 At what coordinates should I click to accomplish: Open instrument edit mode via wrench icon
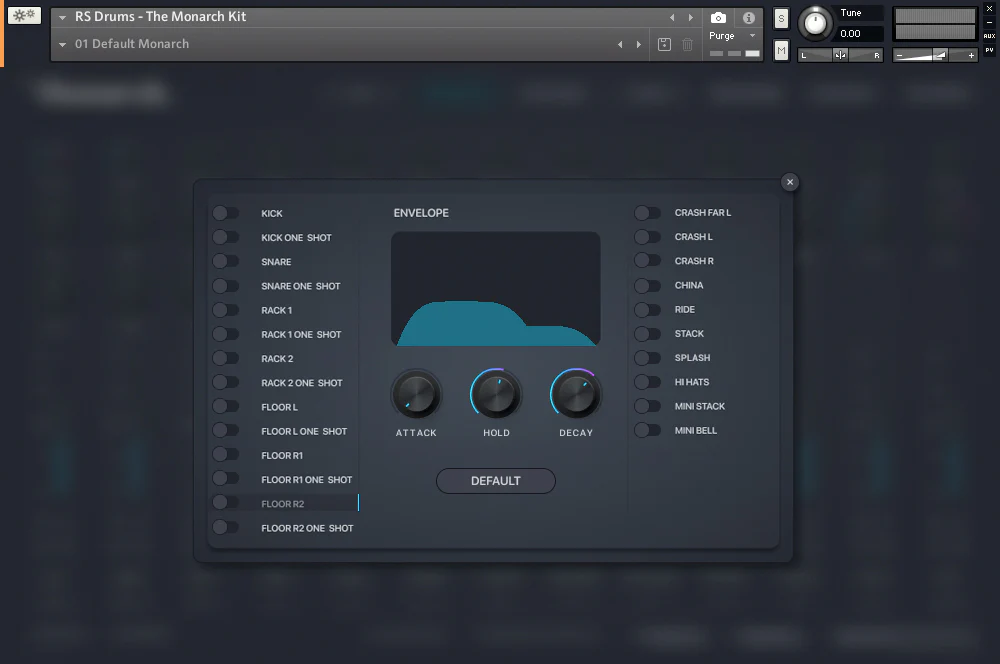click(24, 15)
